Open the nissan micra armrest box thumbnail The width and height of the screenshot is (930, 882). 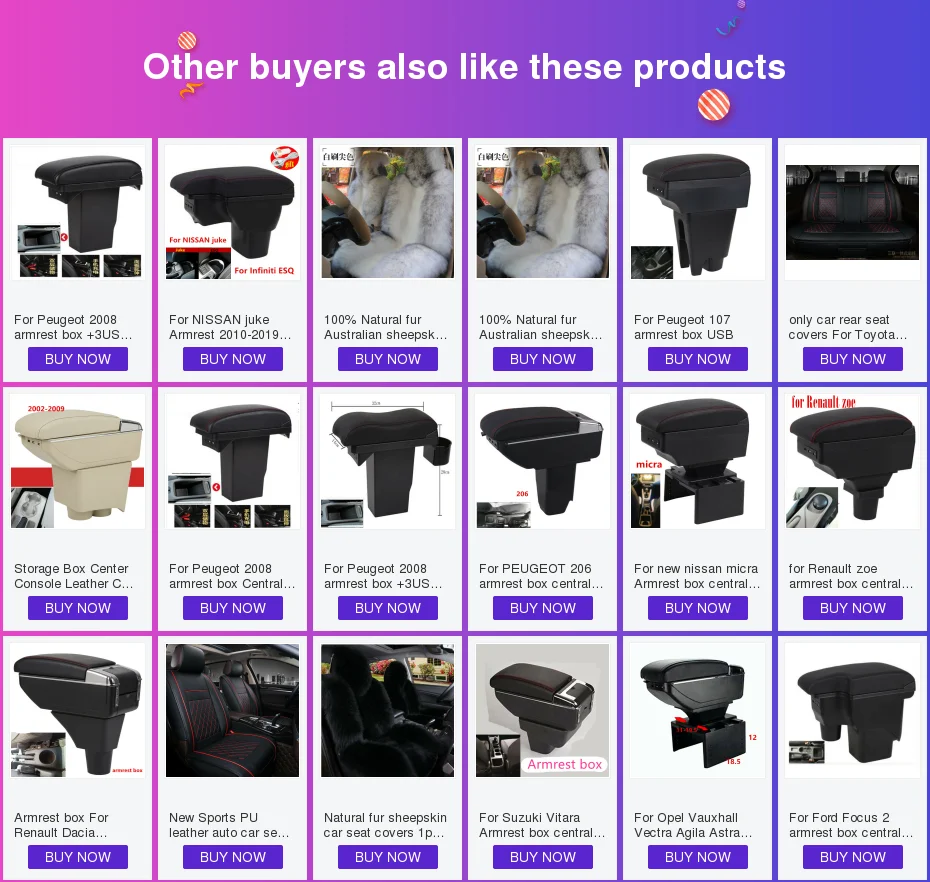click(698, 461)
